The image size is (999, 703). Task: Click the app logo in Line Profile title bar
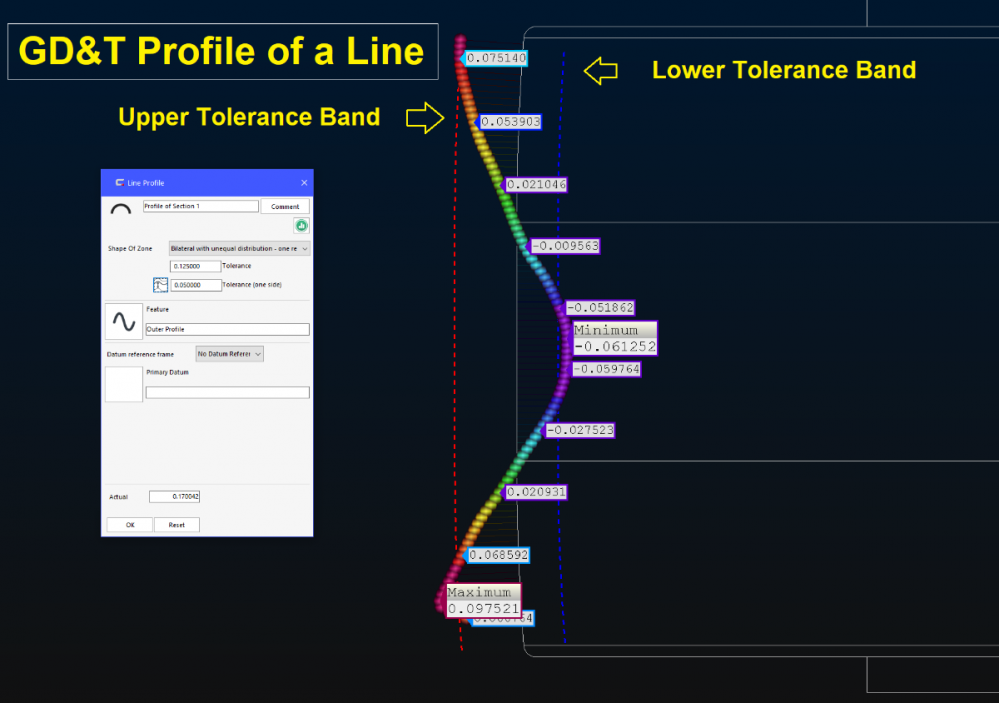(119, 183)
